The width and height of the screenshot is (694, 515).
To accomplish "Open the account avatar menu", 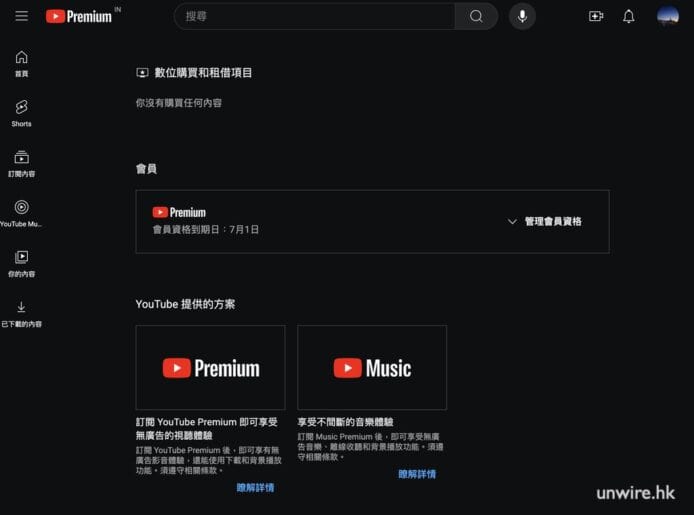I will (x=667, y=16).
